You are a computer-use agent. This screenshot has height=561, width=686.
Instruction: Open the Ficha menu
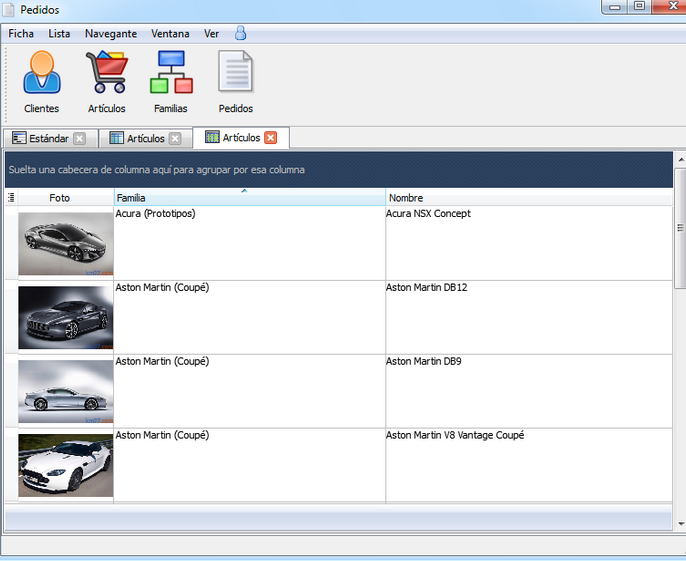[21, 34]
